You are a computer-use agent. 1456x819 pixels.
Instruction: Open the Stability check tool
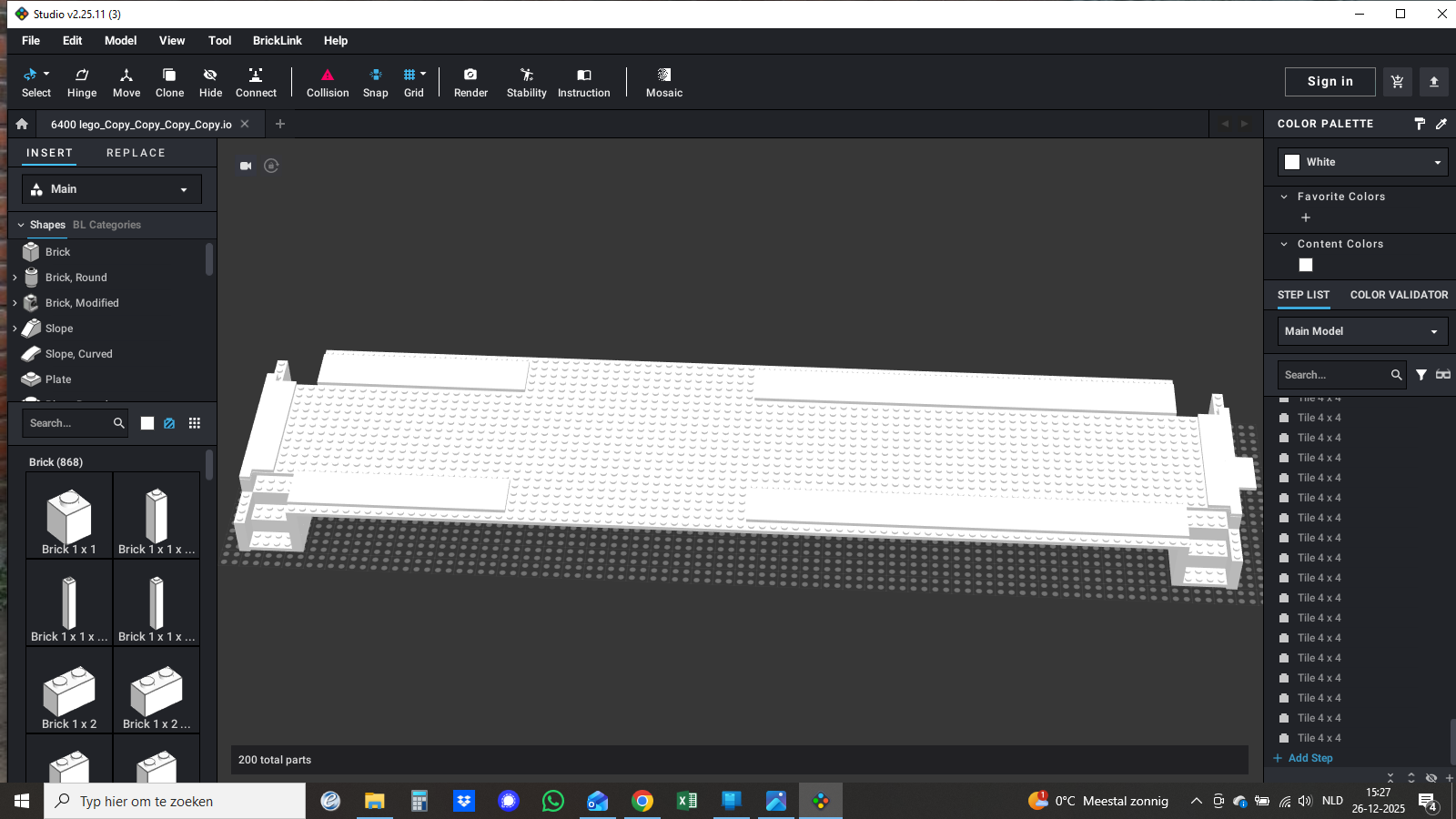[526, 82]
